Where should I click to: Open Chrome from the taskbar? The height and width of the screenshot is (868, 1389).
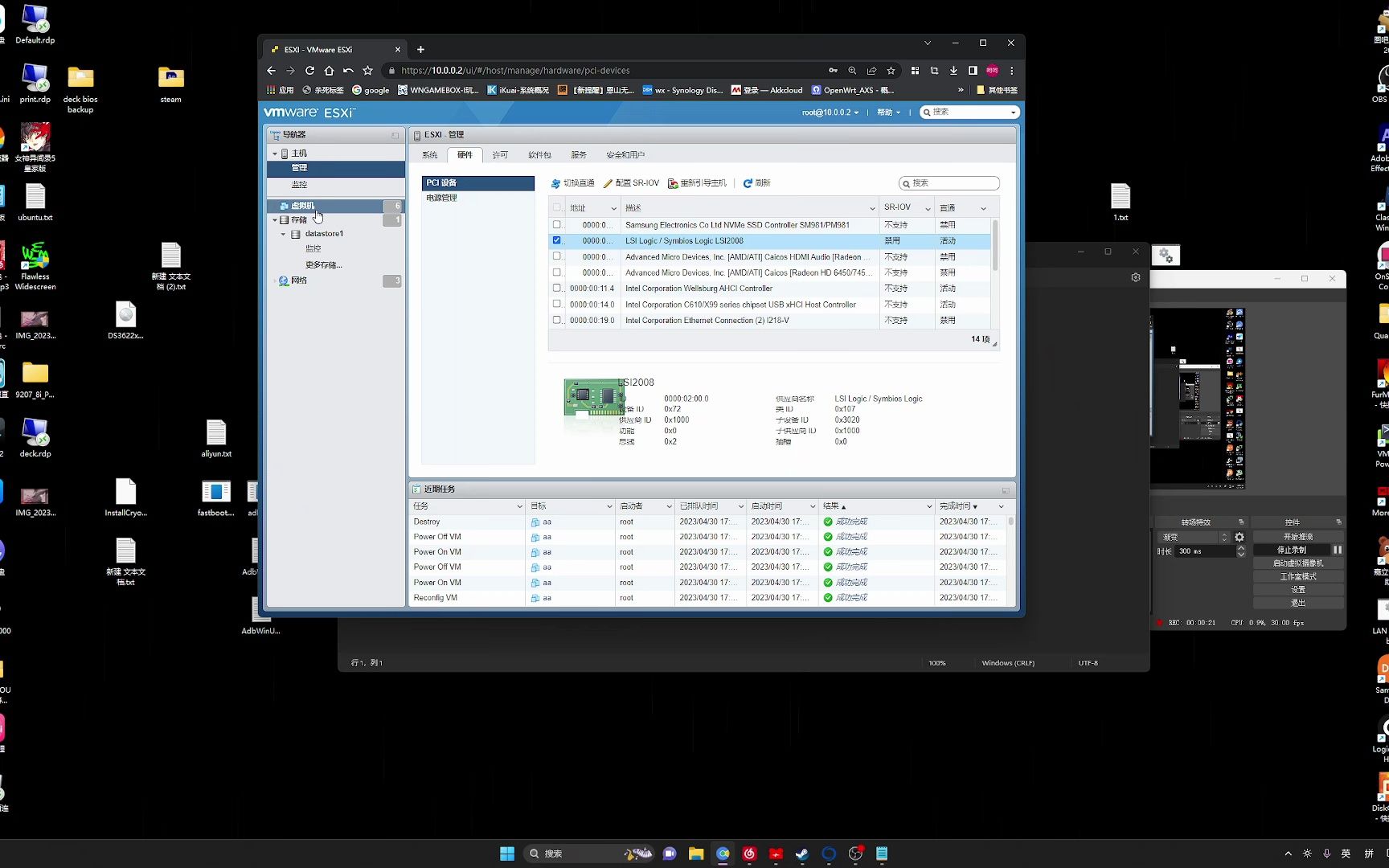click(x=723, y=854)
